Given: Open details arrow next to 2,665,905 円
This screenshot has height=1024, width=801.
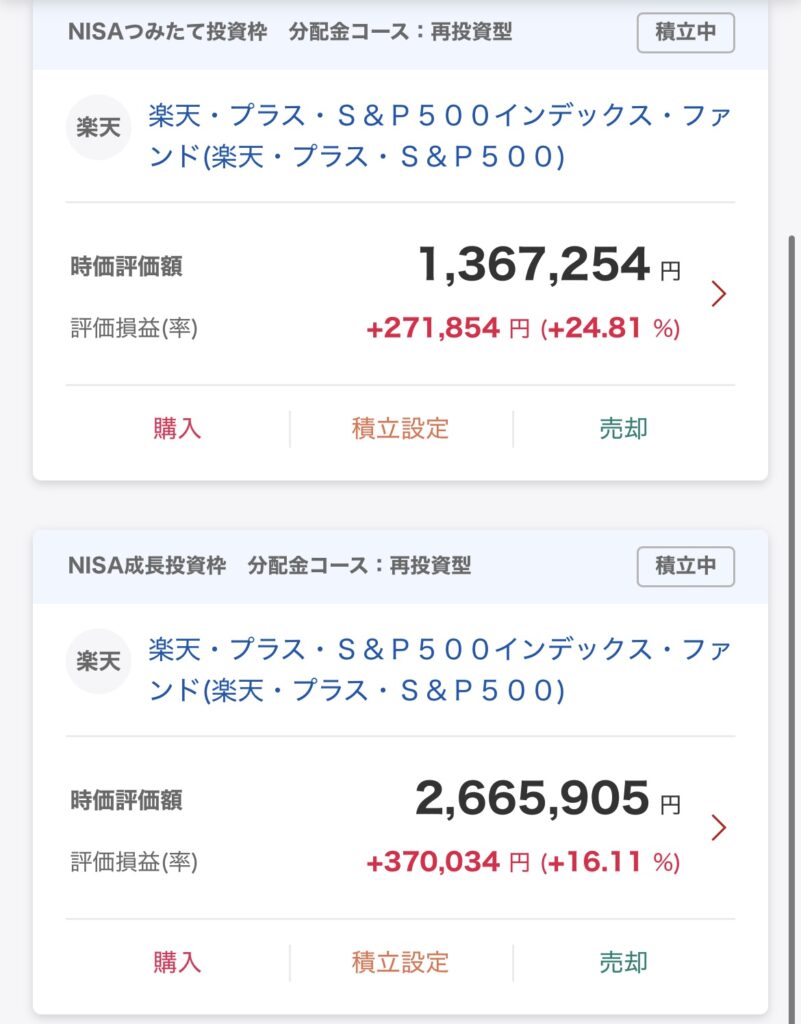Looking at the screenshot, I should pos(718,828).
